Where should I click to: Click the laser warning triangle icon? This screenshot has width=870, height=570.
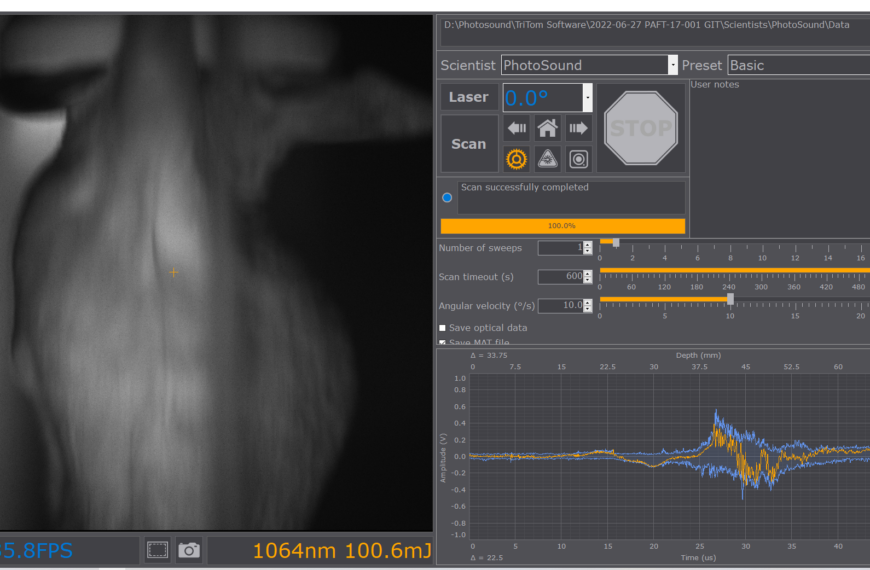tap(547, 159)
